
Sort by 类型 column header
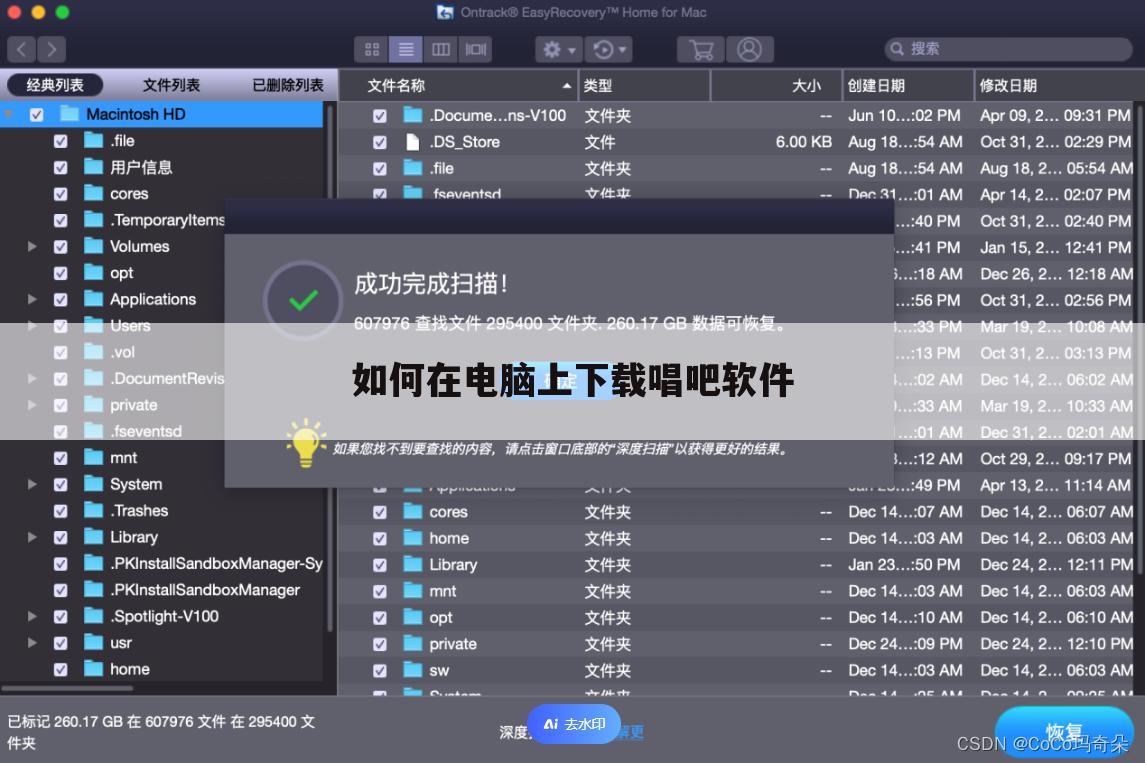644,85
